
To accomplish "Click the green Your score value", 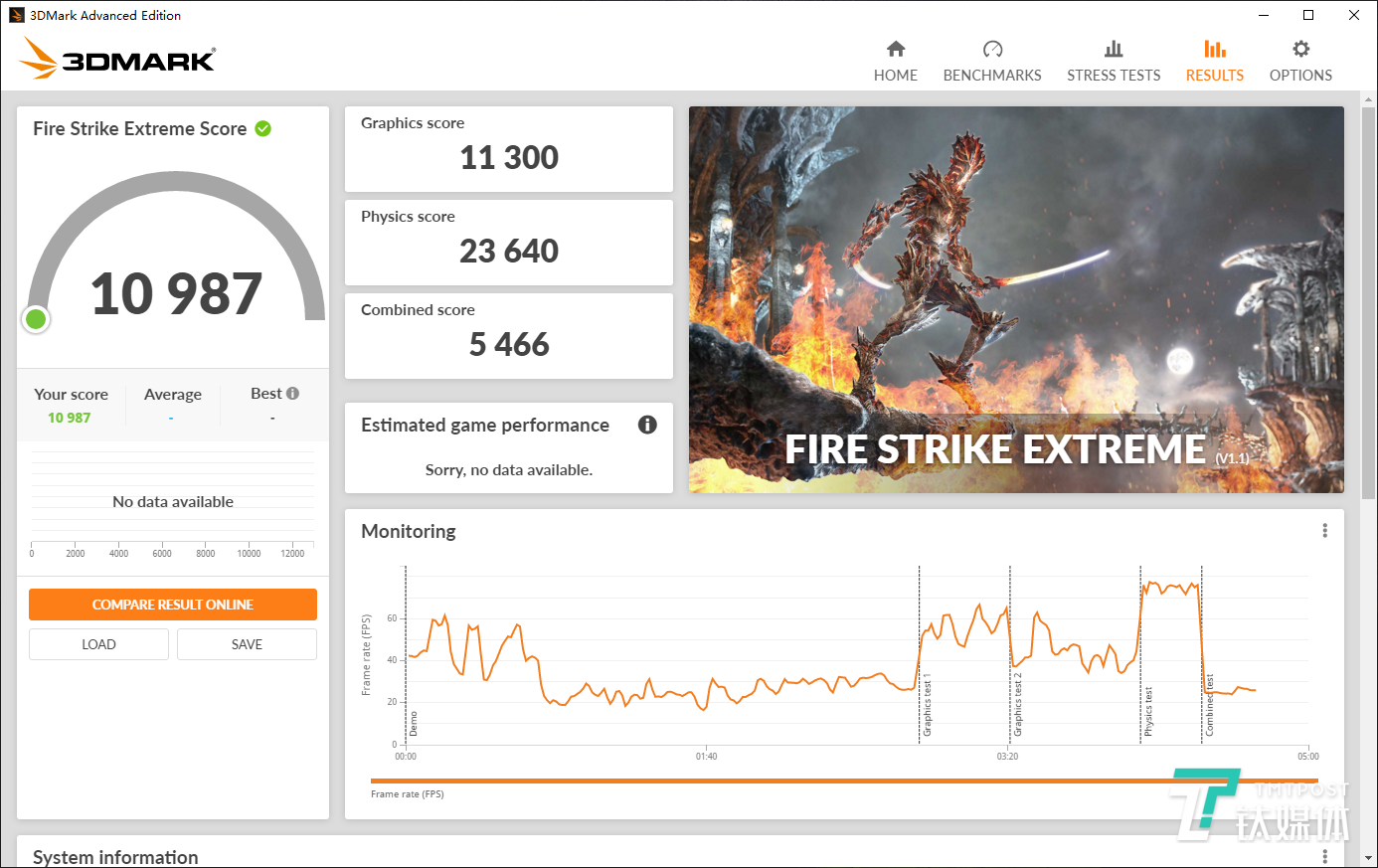I will pos(70,418).
